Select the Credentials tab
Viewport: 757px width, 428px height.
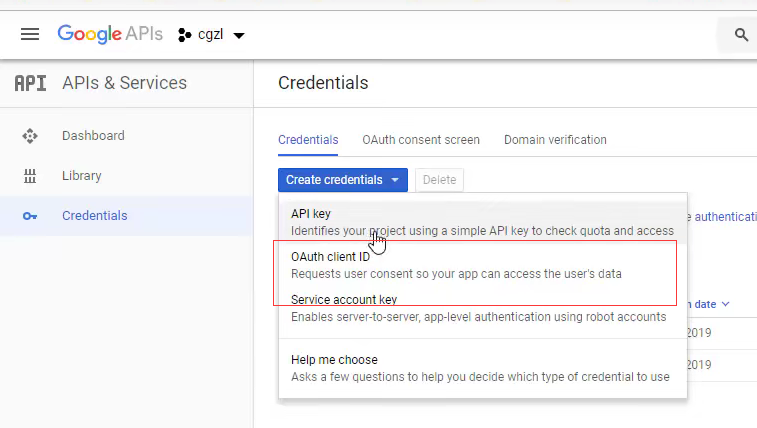[x=308, y=140]
